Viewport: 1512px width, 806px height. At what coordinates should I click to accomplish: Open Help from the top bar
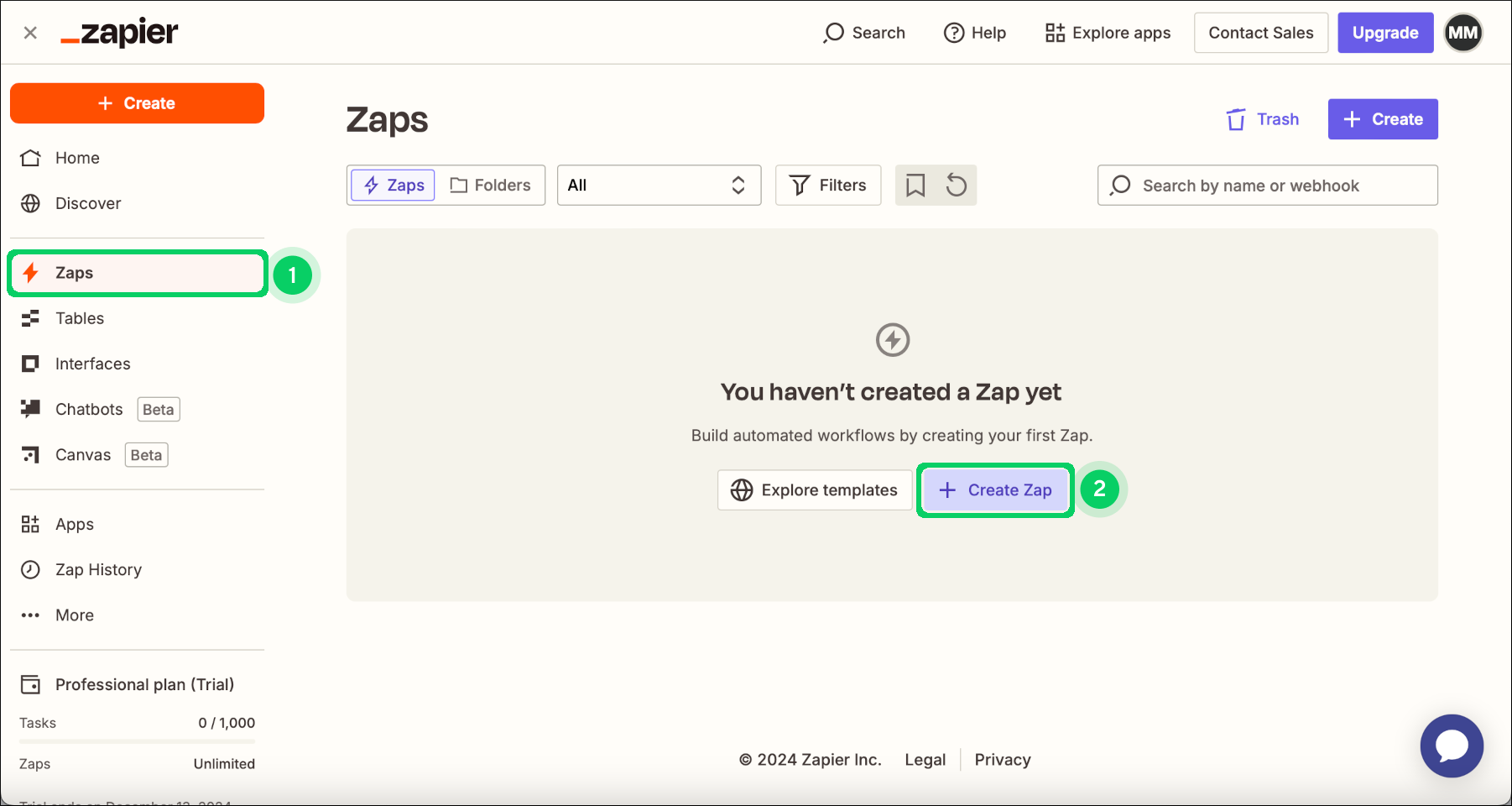[x=975, y=33]
